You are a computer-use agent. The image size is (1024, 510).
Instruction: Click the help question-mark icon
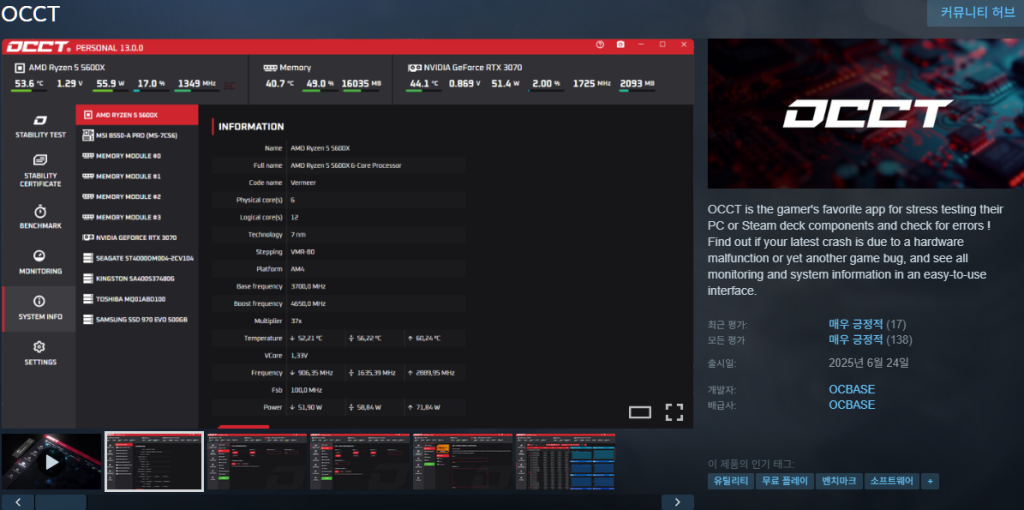click(600, 44)
